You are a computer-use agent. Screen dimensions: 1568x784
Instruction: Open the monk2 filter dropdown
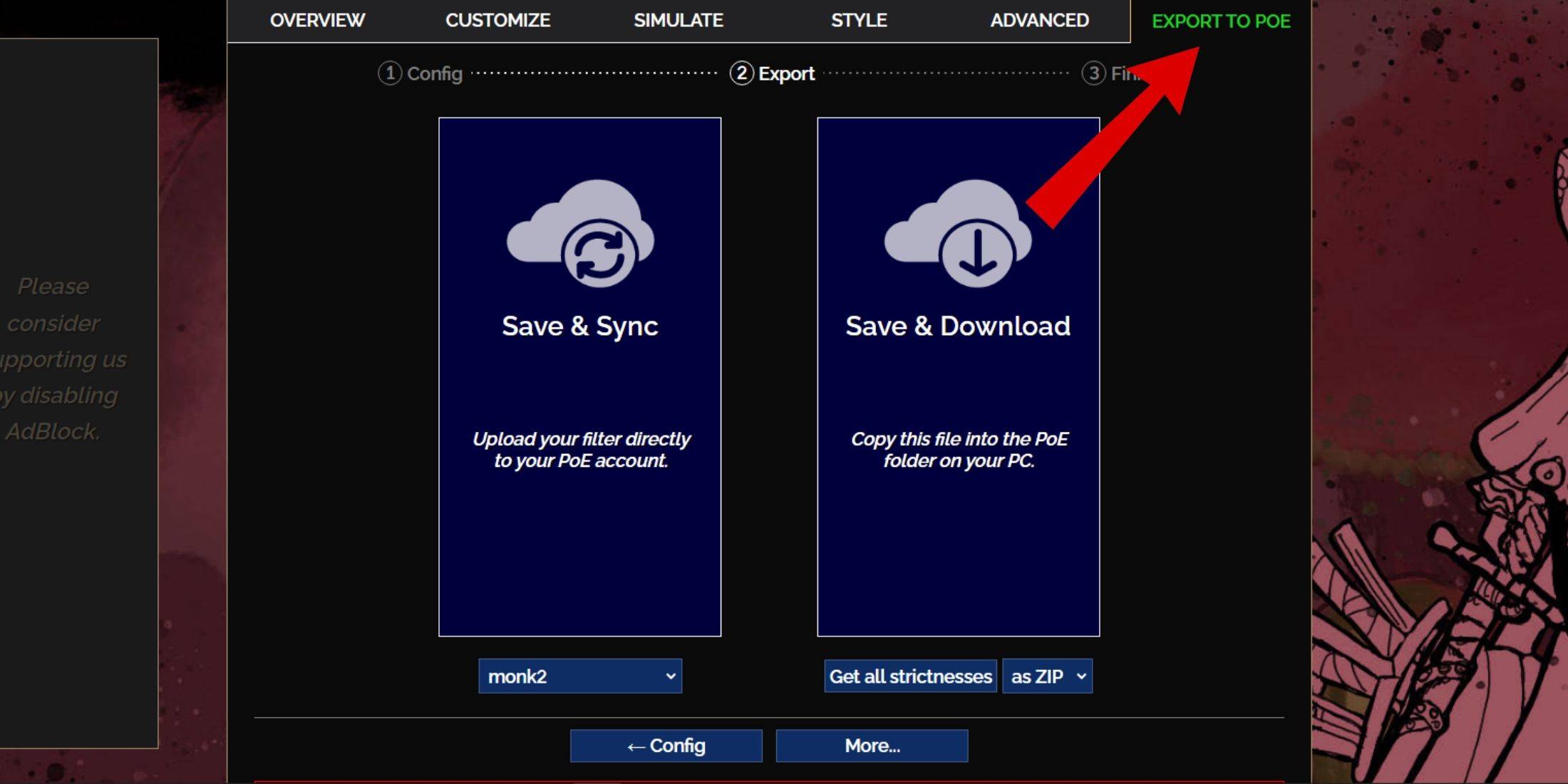tap(580, 676)
